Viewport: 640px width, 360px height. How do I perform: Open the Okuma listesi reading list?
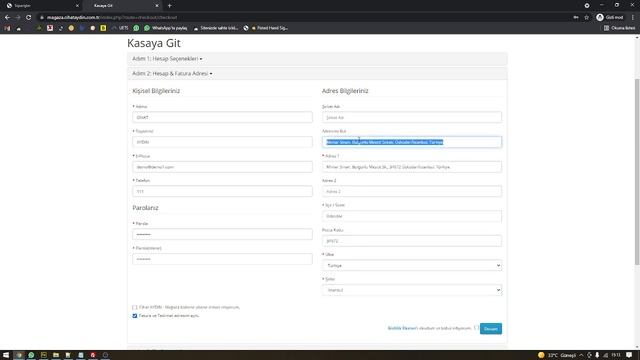click(x=619, y=28)
